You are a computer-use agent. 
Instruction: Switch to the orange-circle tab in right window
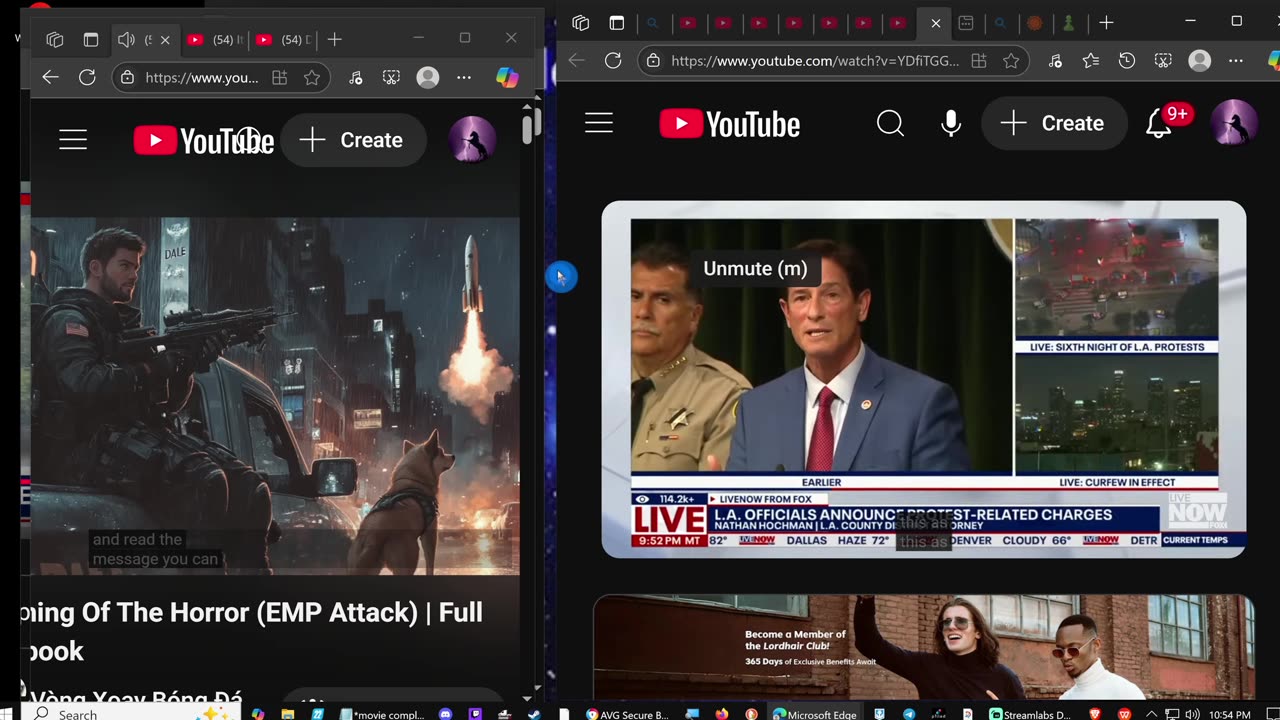pyautogui.click(x=1035, y=23)
